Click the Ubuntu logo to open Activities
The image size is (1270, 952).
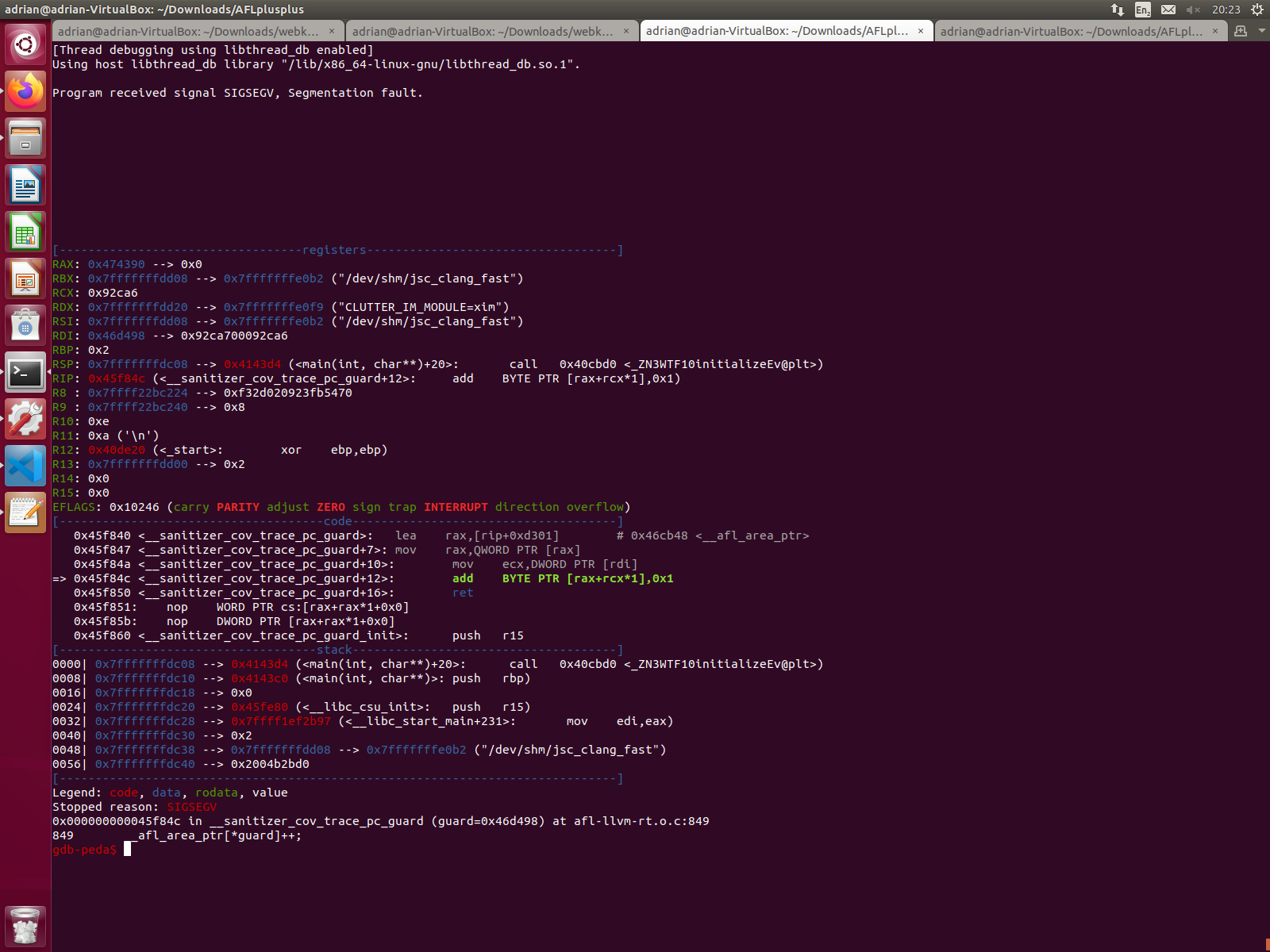25,44
